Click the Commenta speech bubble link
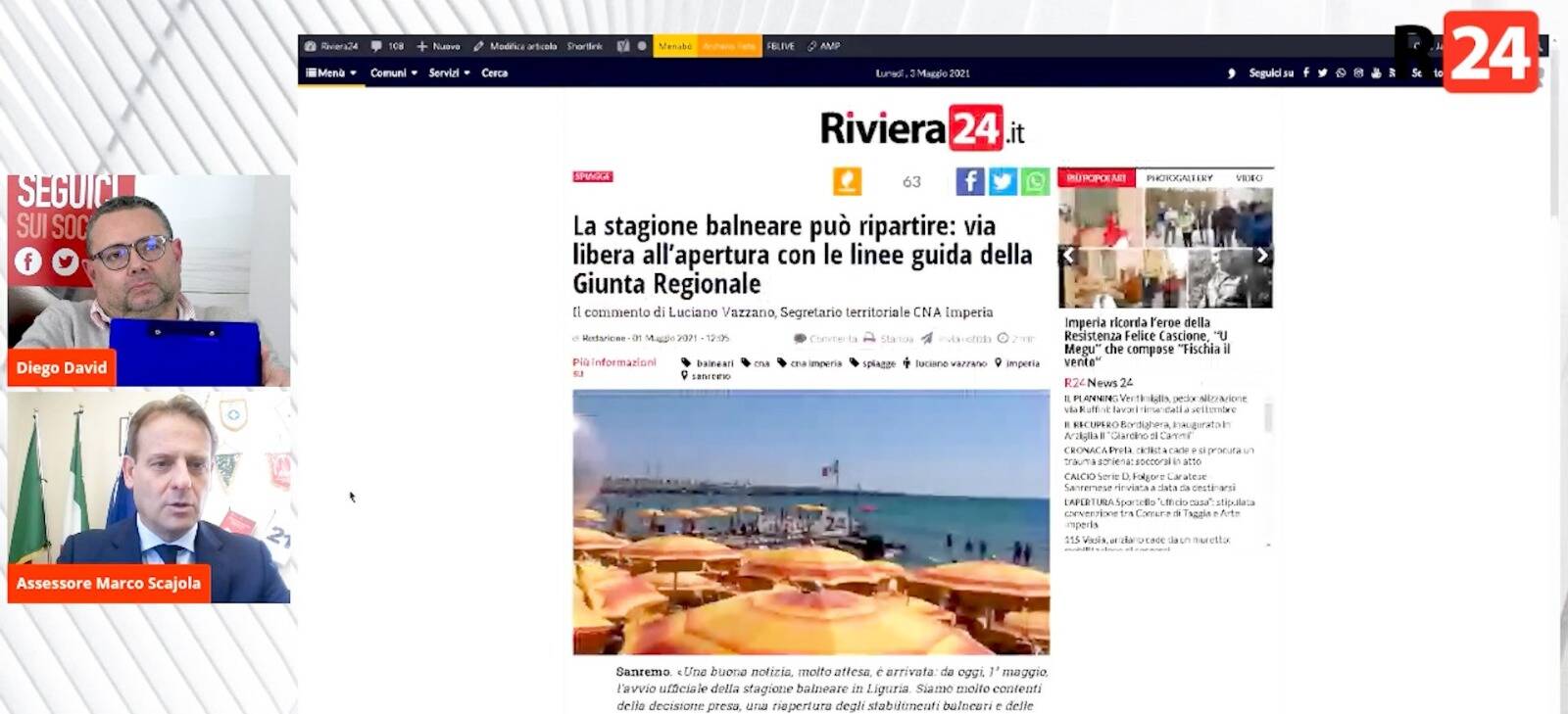 (x=825, y=339)
